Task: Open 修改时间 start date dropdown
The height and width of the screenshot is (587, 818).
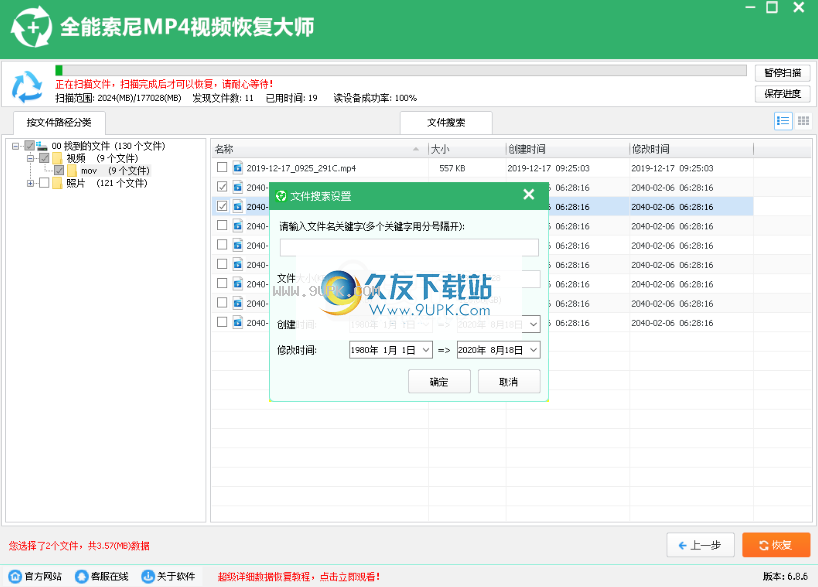Action: [x=426, y=350]
